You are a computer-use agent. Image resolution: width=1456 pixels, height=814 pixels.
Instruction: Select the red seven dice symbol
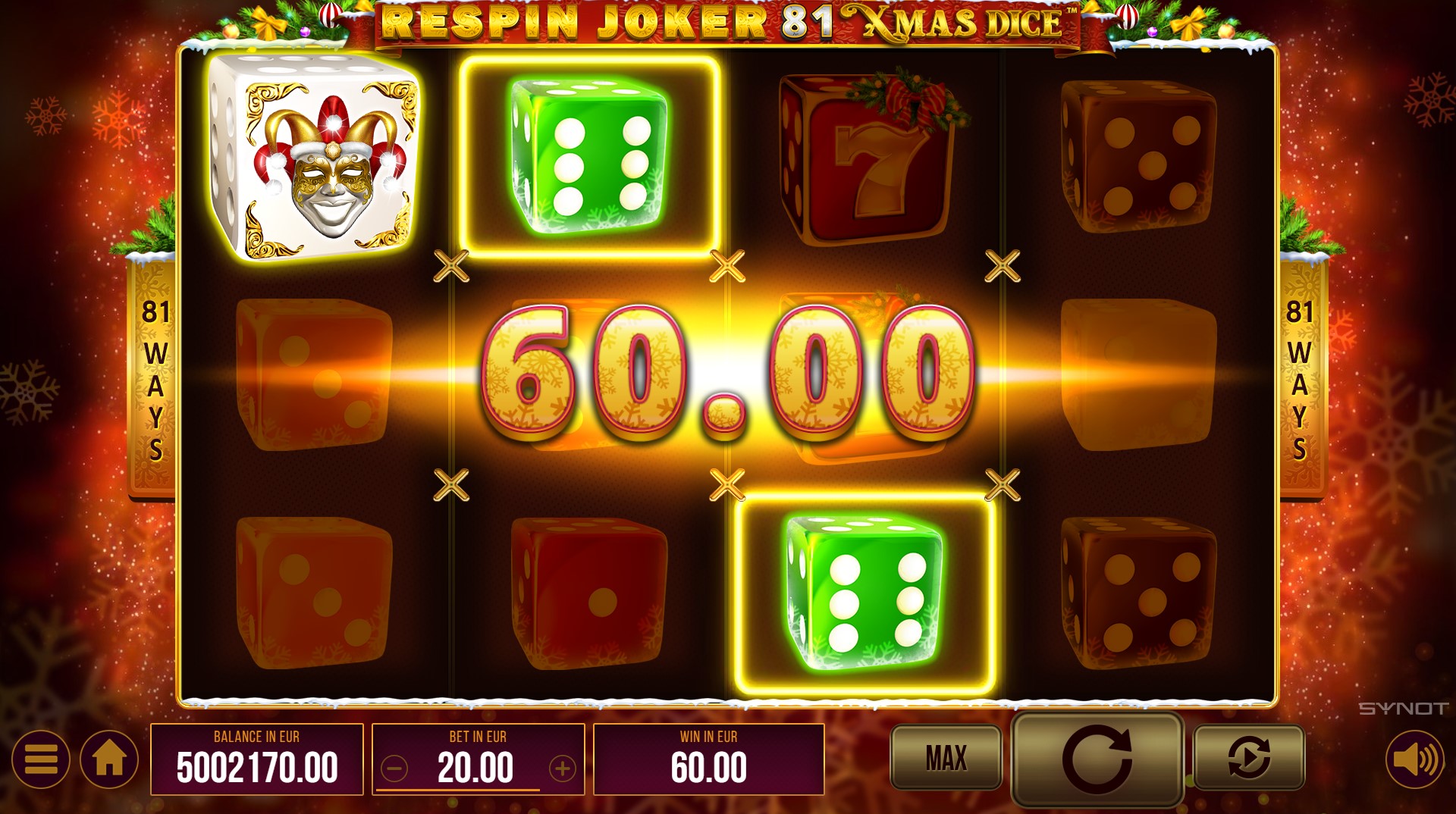867,158
